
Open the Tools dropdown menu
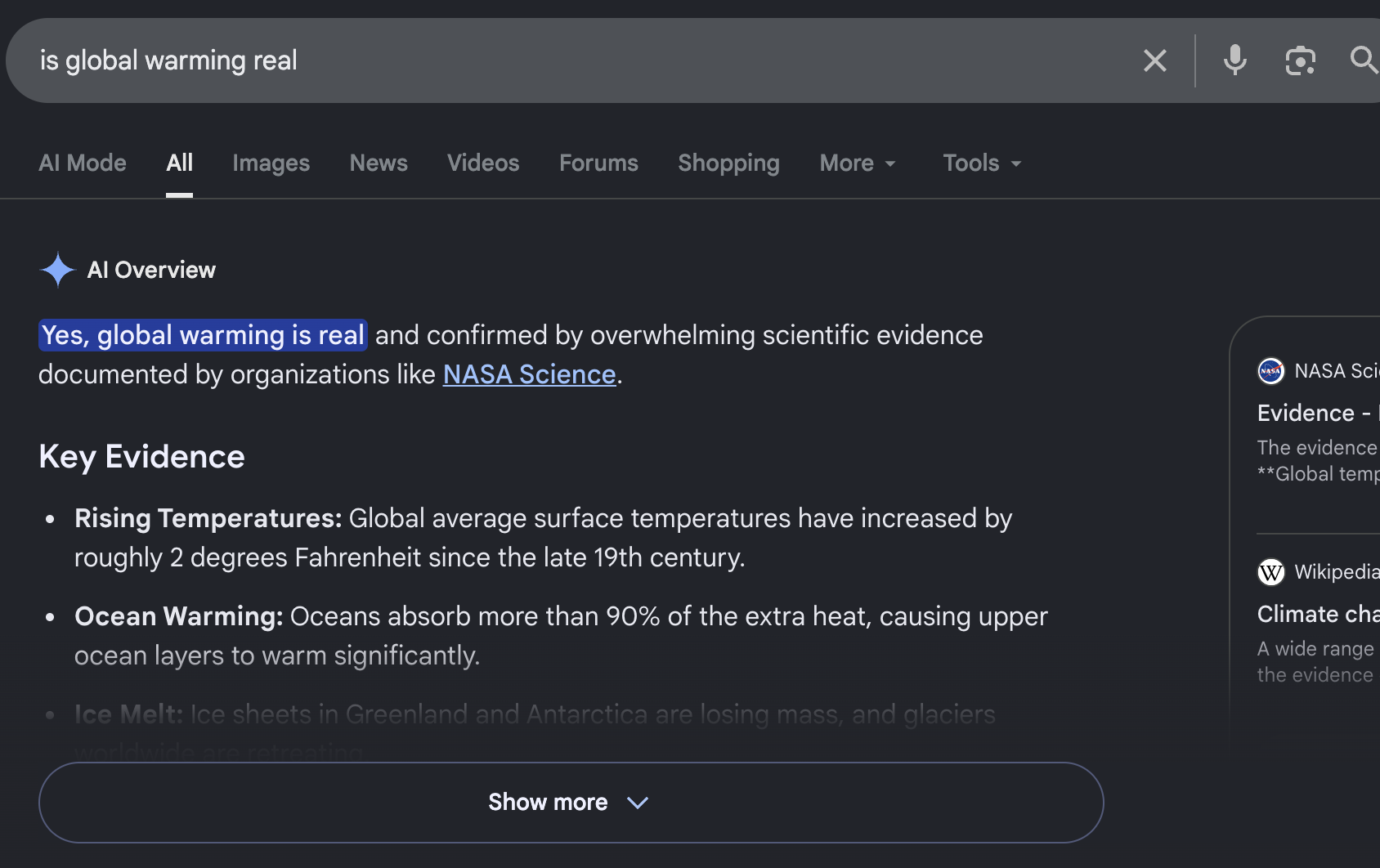982,163
